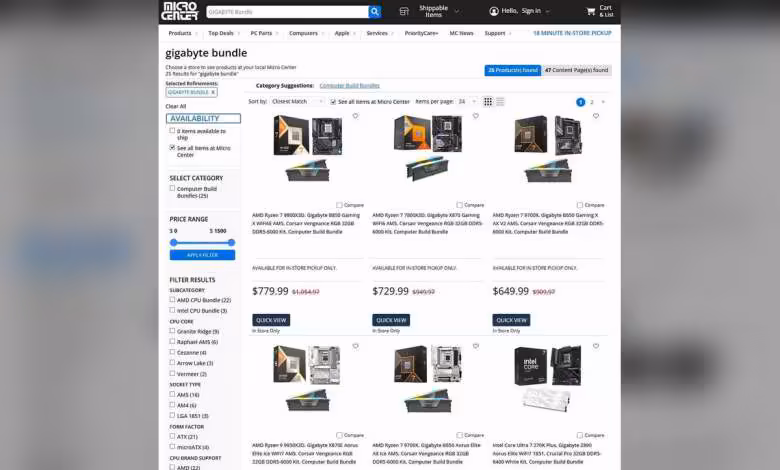780x470 pixels.
Task: Click the price range slider track
Action: pyautogui.click(x=202, y=243)
